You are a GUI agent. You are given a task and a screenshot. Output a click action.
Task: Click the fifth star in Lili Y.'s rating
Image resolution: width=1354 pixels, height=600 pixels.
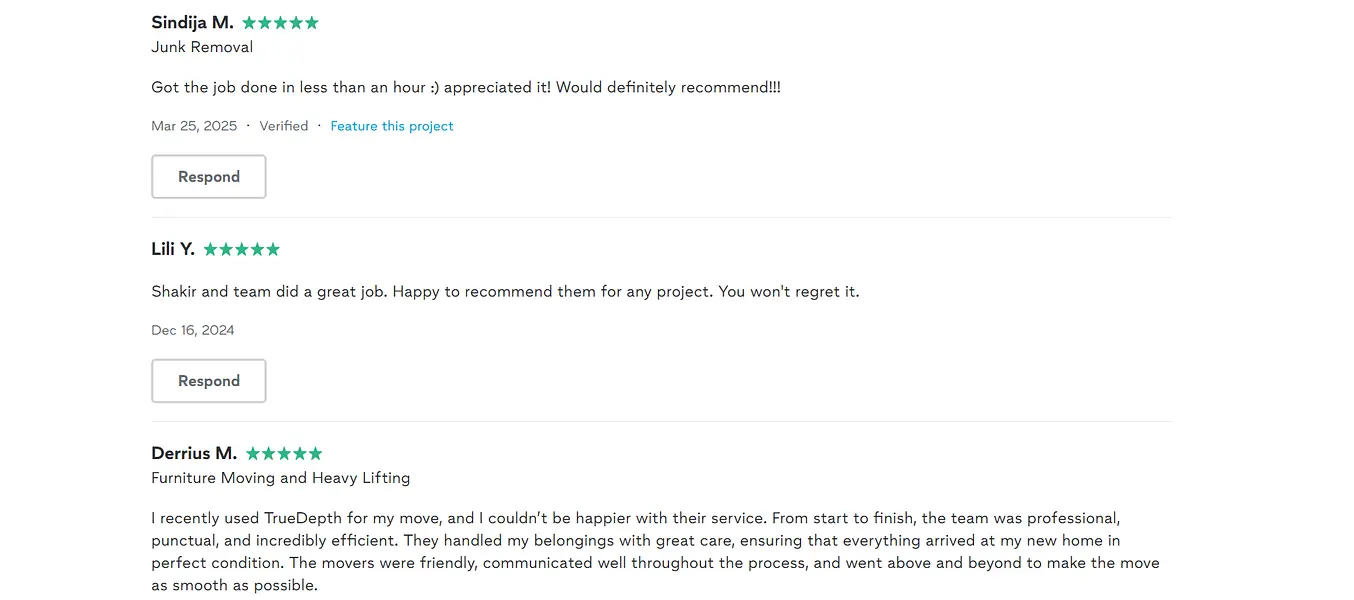click(x=273, y=249)
